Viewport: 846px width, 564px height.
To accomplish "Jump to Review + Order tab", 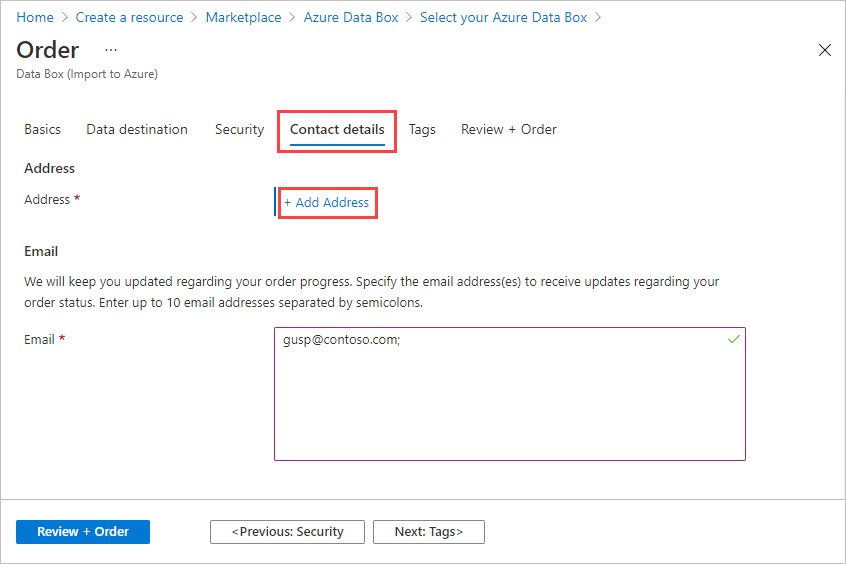I will coord(508,129).
